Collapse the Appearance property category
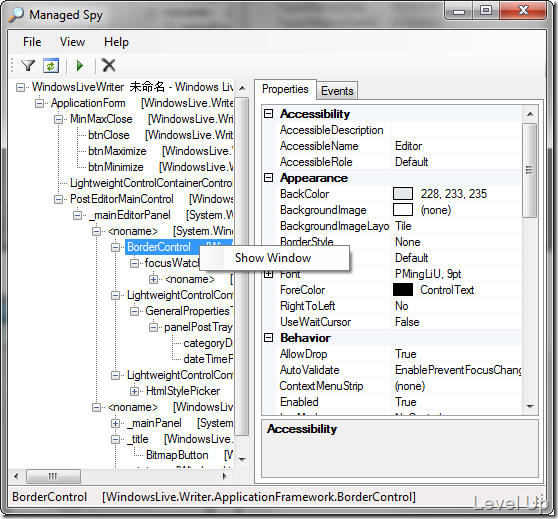The width and height of the screenshot is (558, 519). [269, 178]
